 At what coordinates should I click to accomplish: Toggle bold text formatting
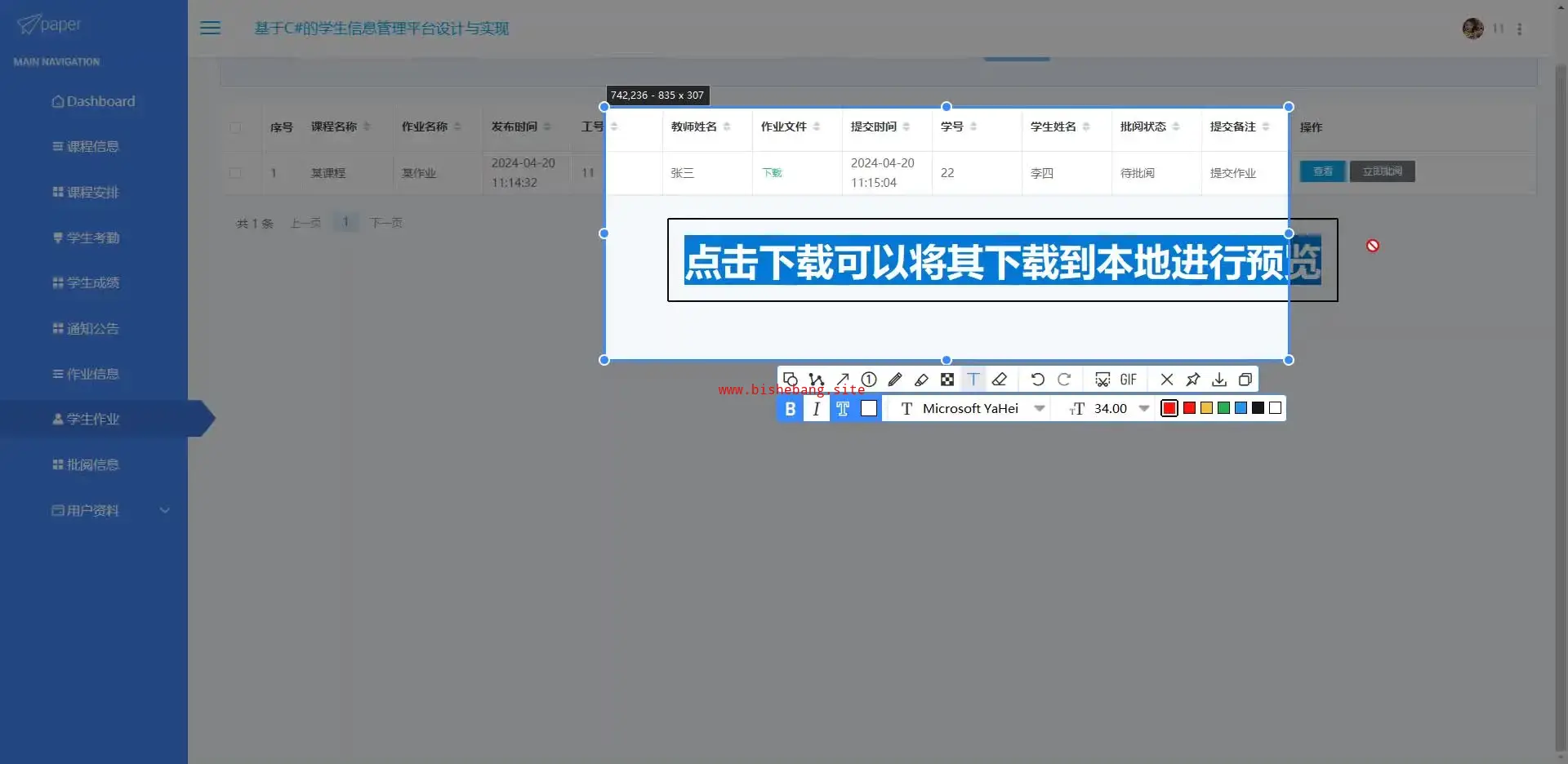(790, 409)
